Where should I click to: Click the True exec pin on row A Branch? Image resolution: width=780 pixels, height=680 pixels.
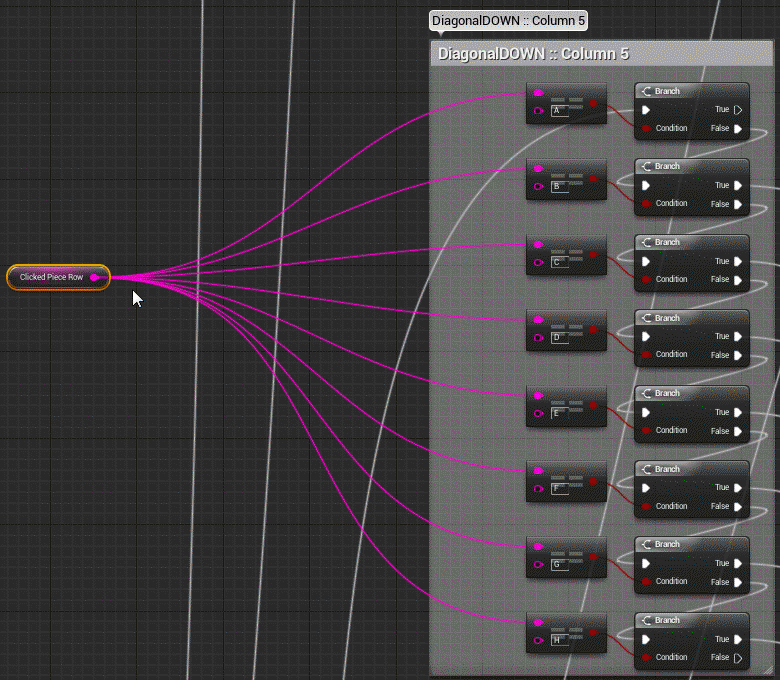pyautogui.click(x=738, y=110)
